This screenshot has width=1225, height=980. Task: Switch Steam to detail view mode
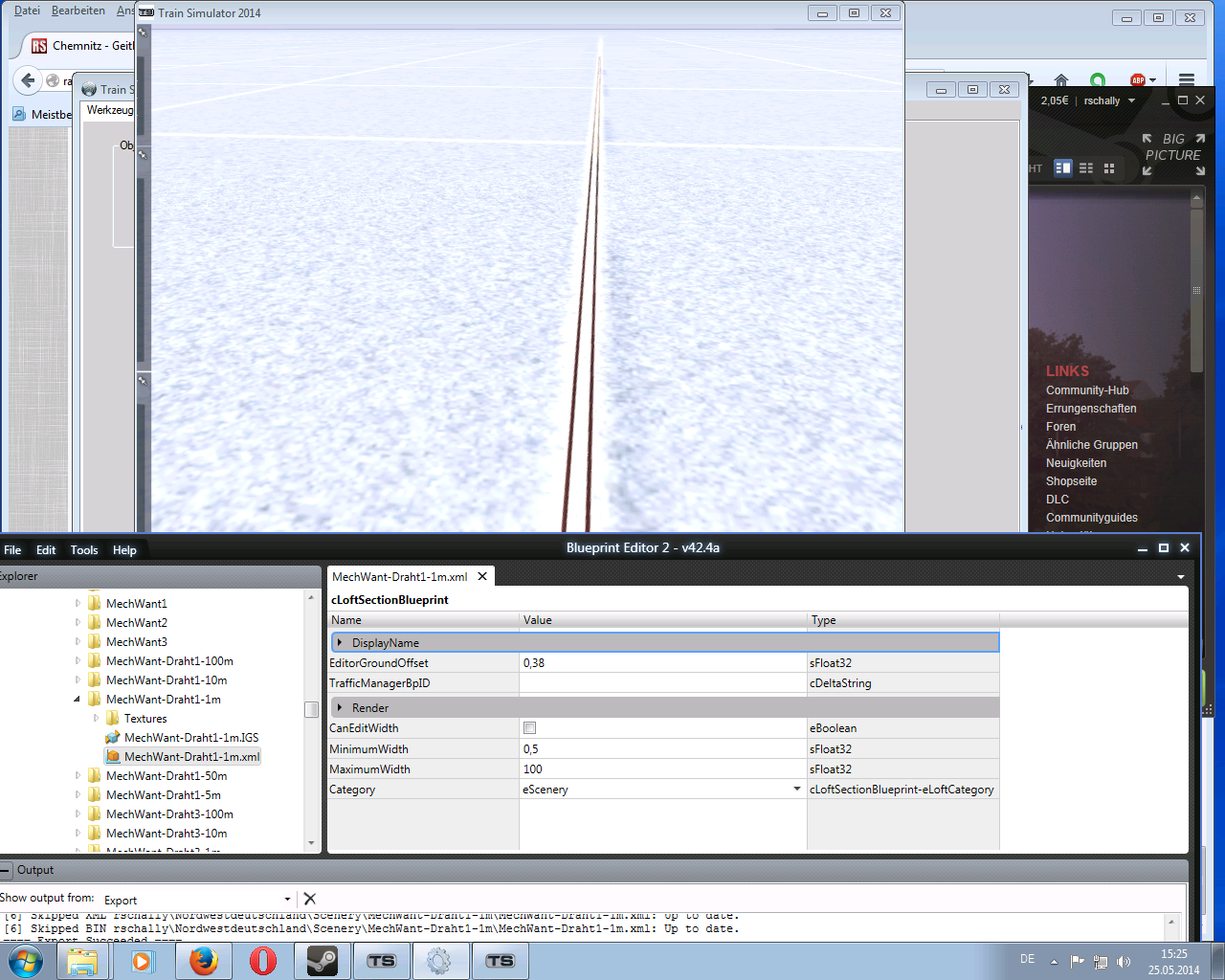1063,168
